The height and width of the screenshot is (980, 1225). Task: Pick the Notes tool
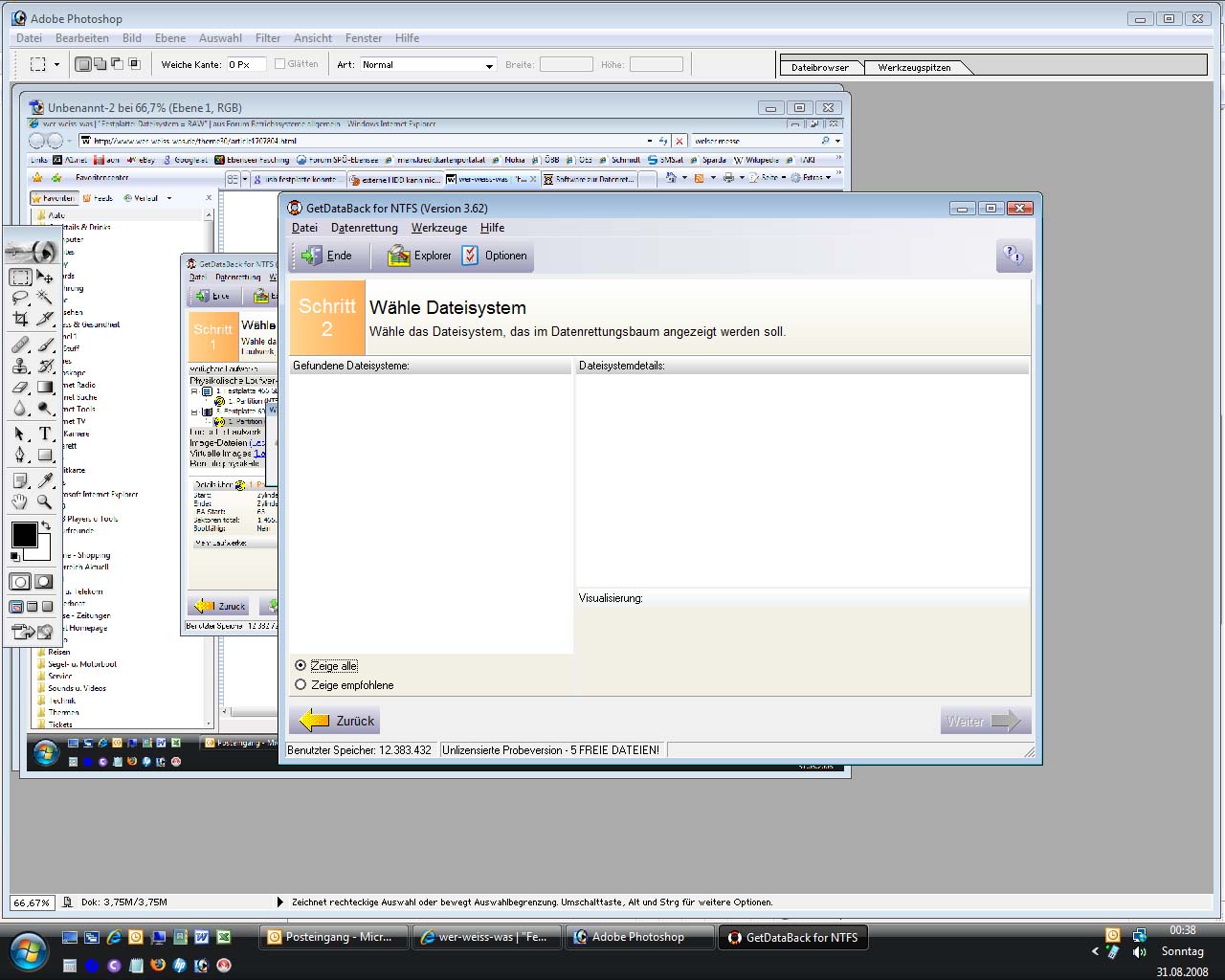pos(20,480)
